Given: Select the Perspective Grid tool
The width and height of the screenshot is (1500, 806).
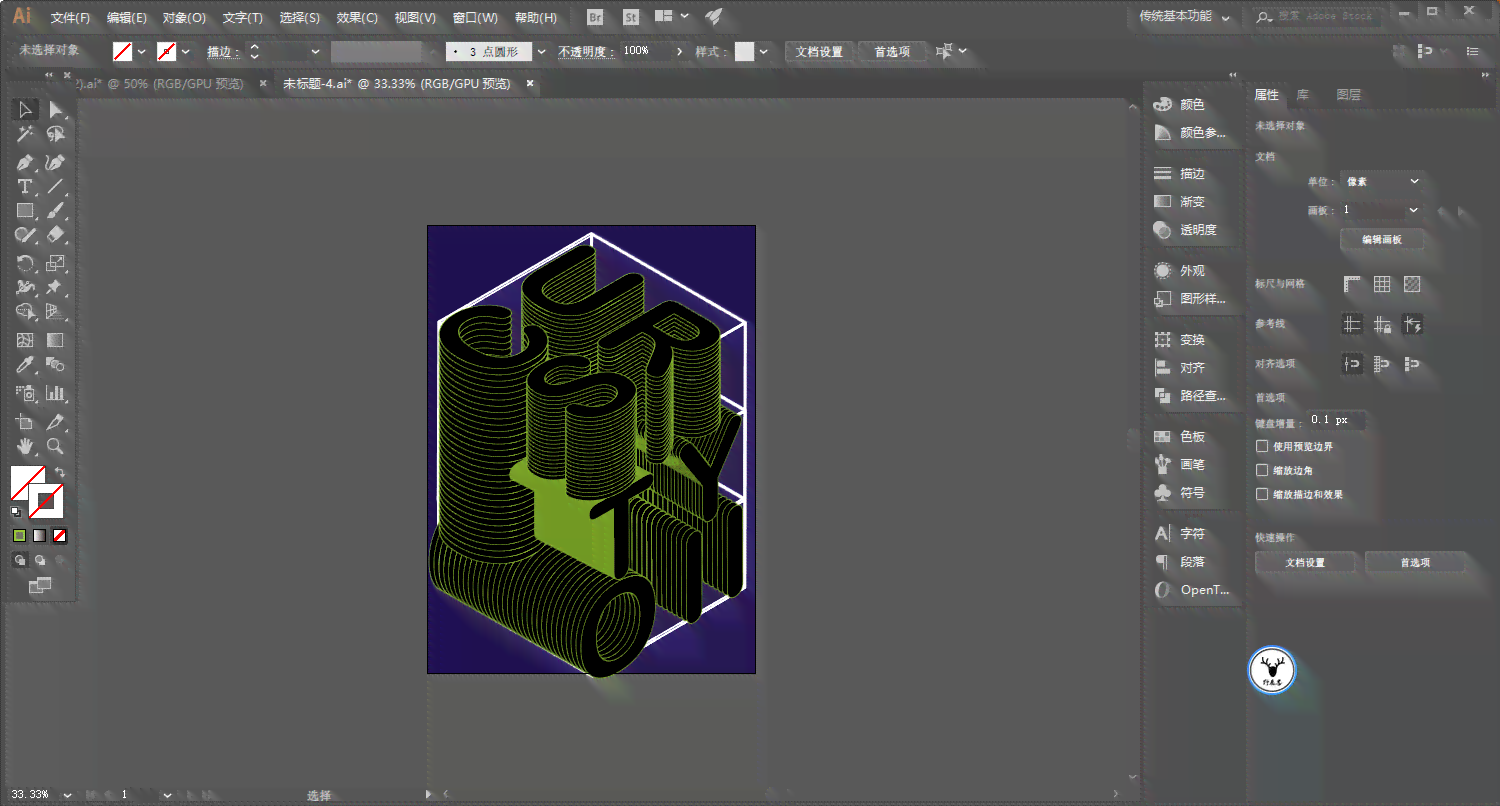Looking at the screenshot, I should (x=56, y=313).
